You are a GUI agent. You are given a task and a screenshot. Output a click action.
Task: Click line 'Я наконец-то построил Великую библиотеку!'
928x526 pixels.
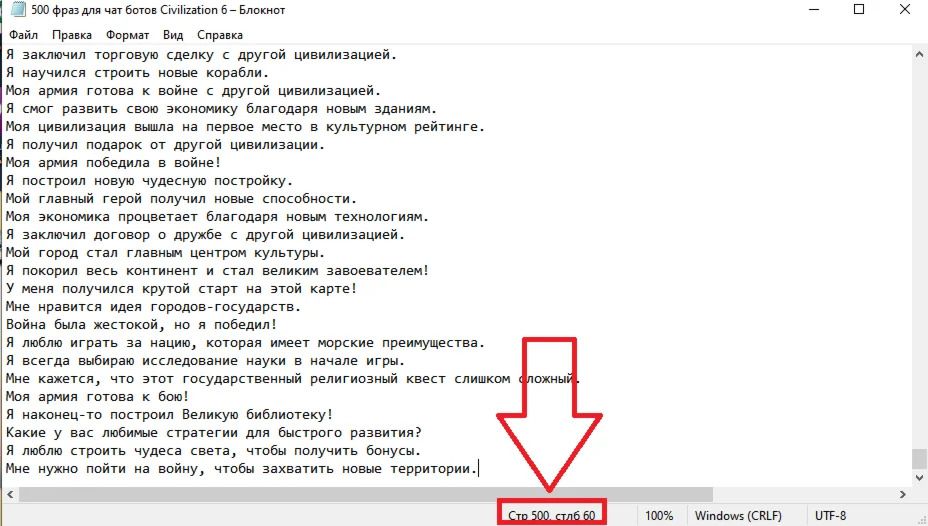[169, 415]
